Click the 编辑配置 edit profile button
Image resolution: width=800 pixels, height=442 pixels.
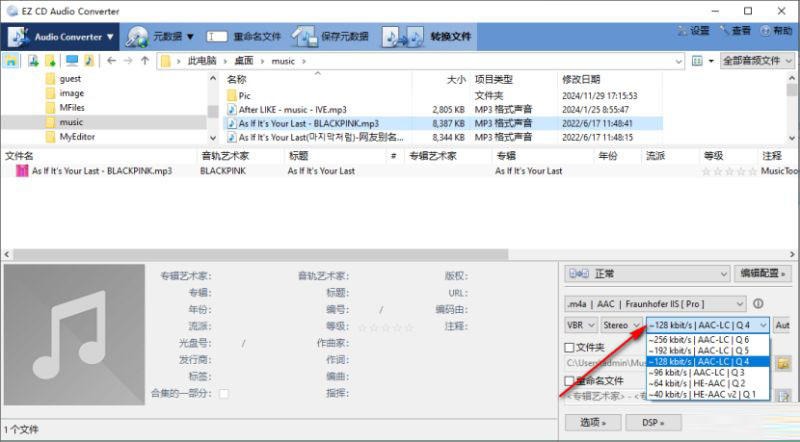pos(762,274)
